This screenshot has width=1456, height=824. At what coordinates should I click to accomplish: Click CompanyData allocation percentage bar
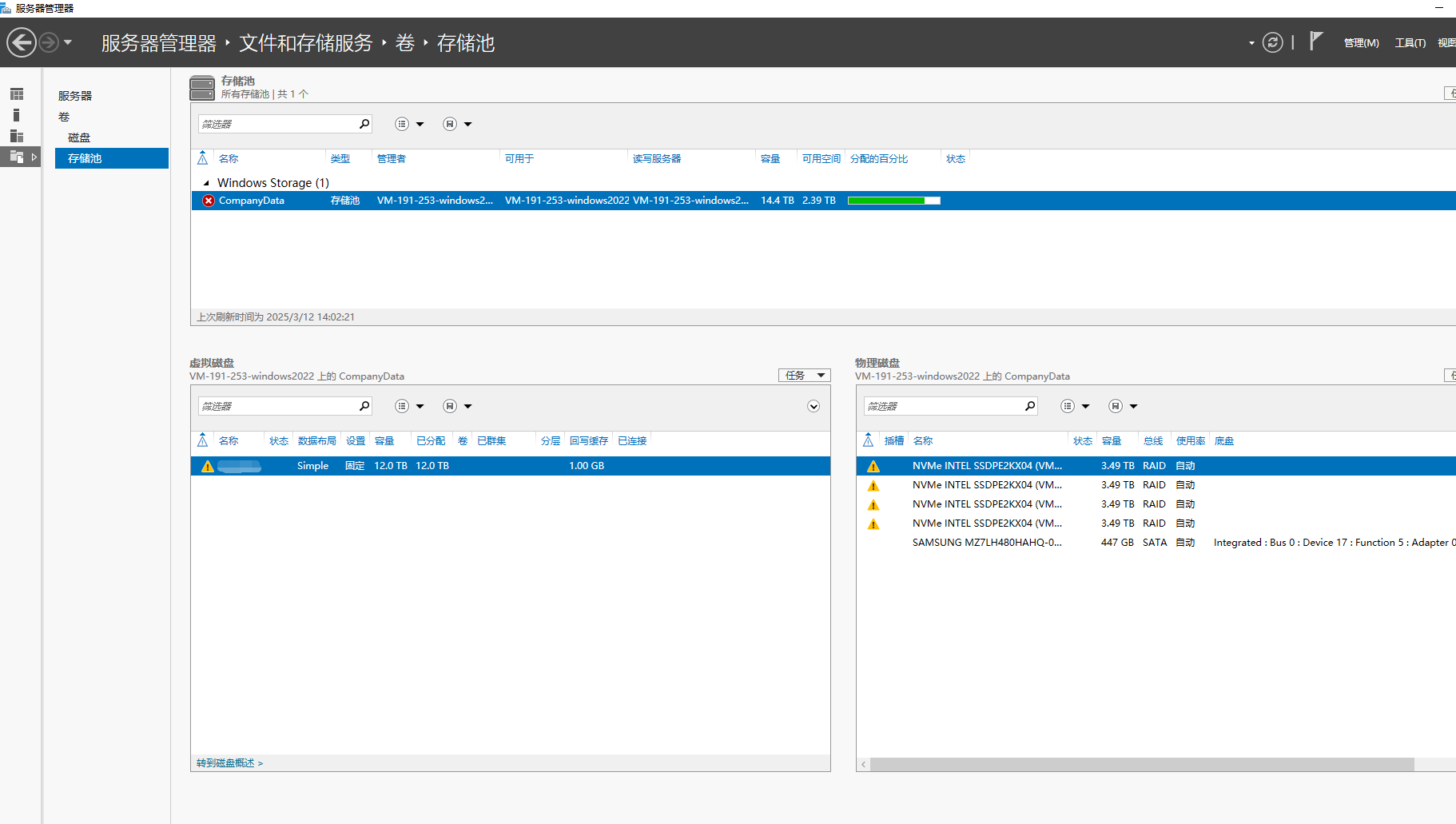893,201
